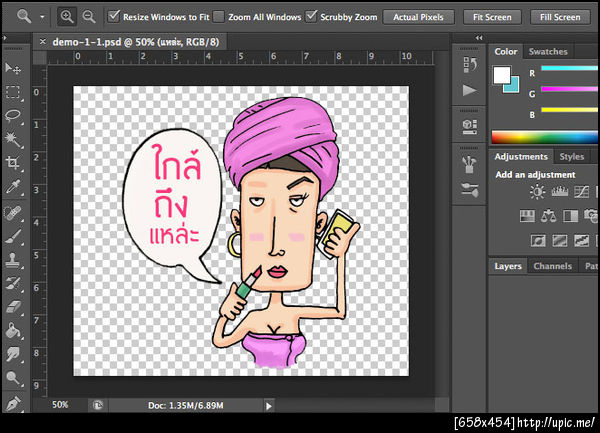Viewport: 600px width, 433px height.
Task: Select the Brush tool
Action: click(13, 236)
